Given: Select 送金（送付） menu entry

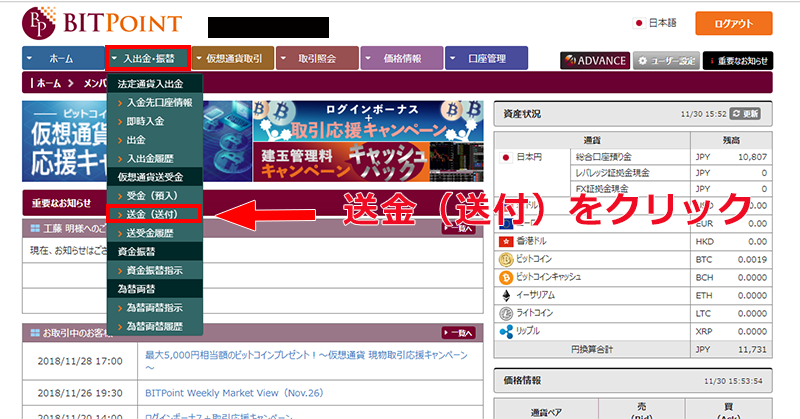Looking at the screenshot, I should [x=154, y=214].
